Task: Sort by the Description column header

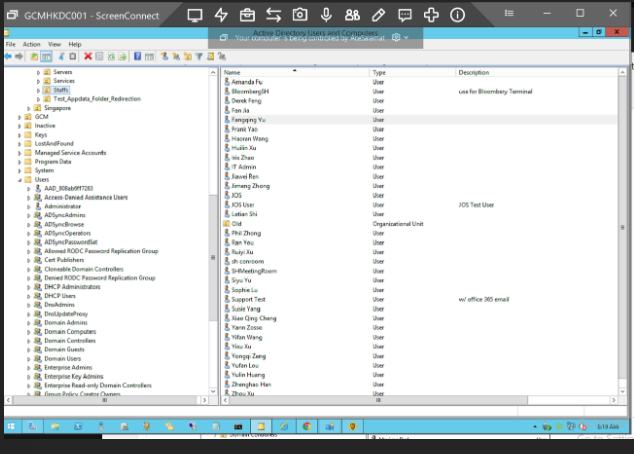Action: [537, 72]
